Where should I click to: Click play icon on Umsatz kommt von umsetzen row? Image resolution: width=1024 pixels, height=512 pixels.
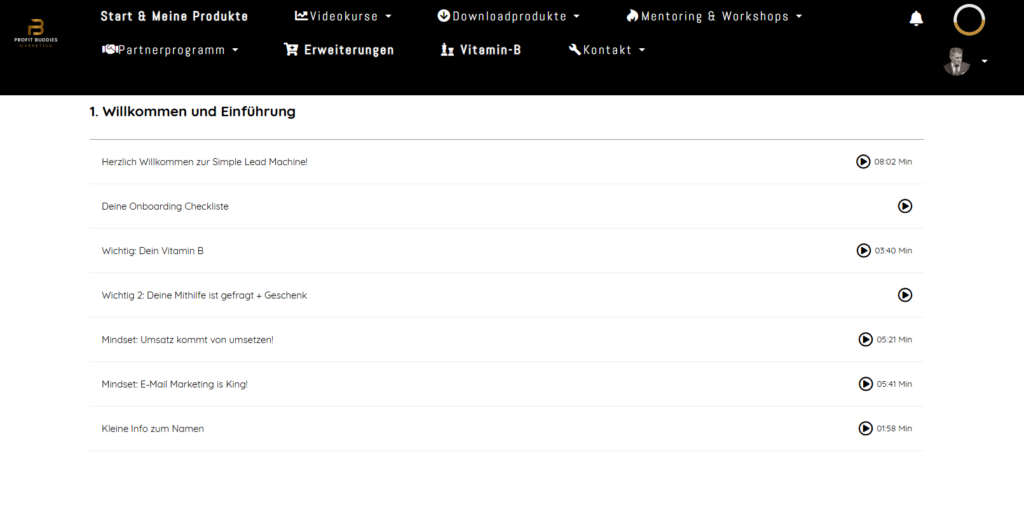coord(865,340)
